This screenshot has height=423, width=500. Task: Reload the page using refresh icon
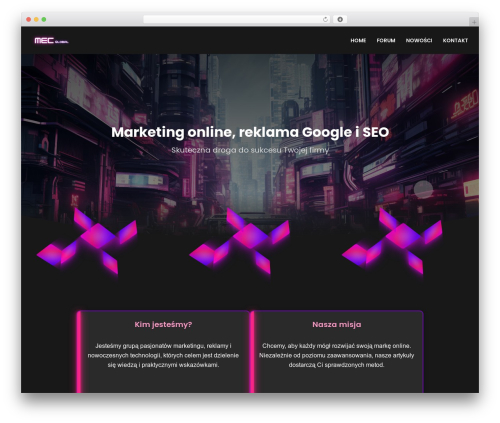[x=325, y=19]
